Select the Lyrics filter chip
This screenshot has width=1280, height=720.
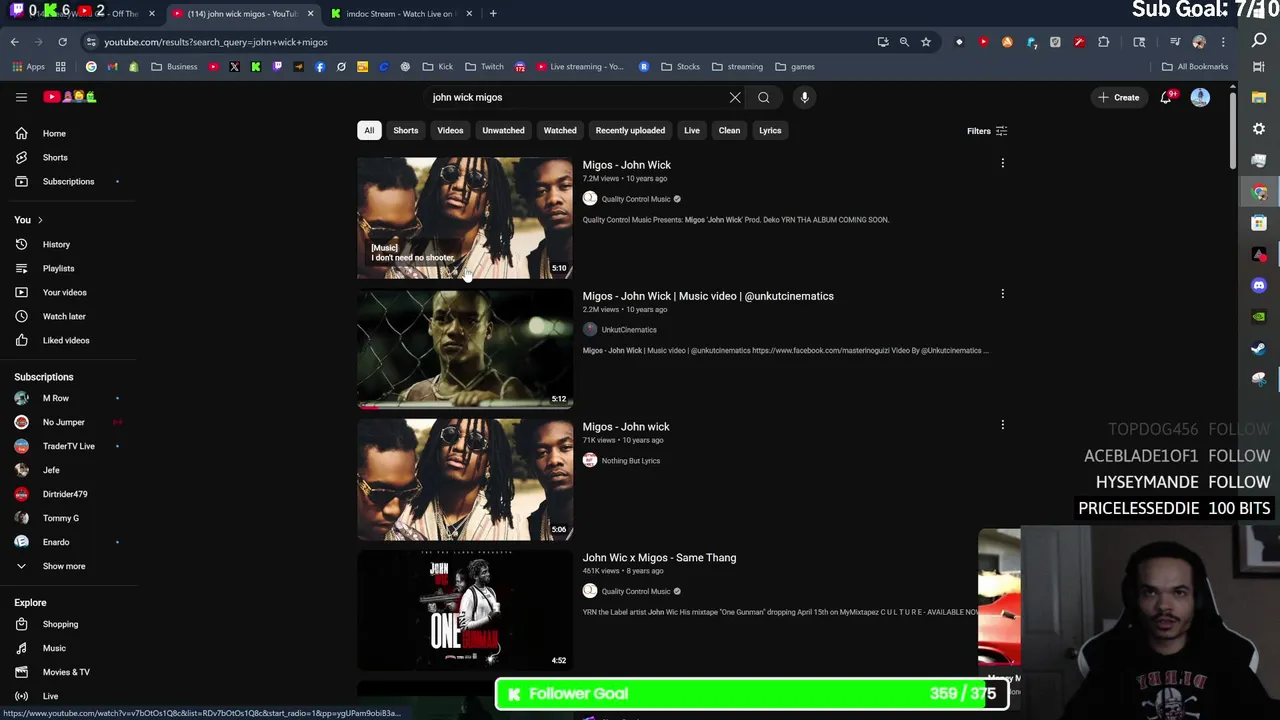[770, 130]
